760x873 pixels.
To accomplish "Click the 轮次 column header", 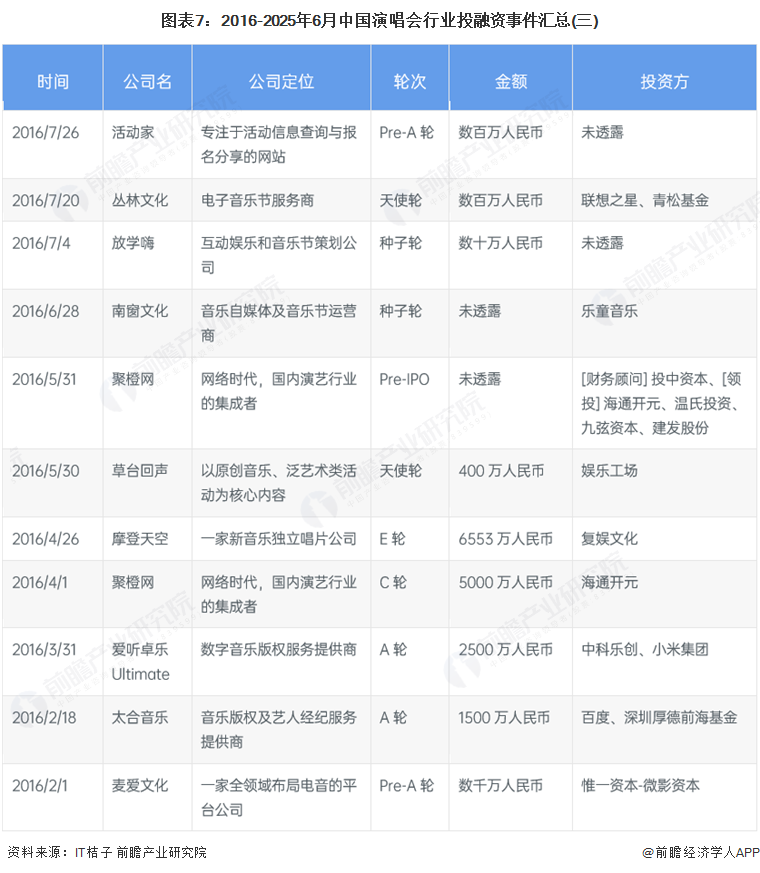I will click(410, 82).
